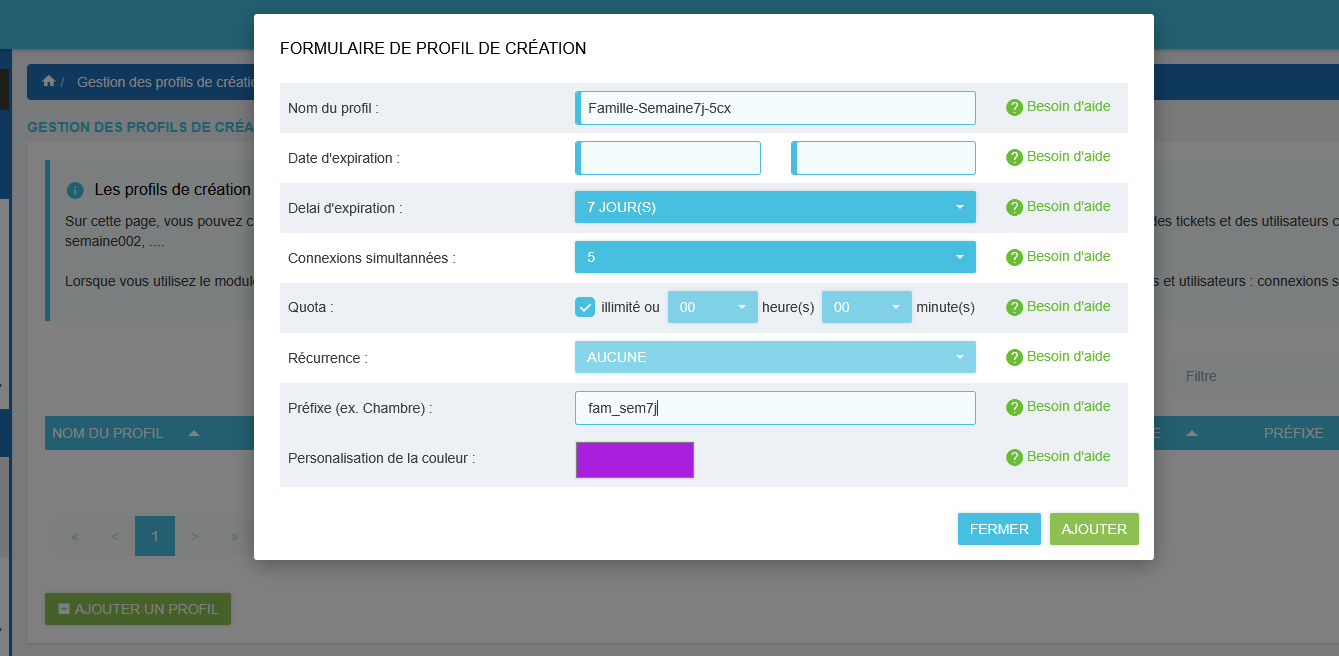Click the home icon in breadcrumb
The image size is (1339, 656).
[x=48, y=81]
